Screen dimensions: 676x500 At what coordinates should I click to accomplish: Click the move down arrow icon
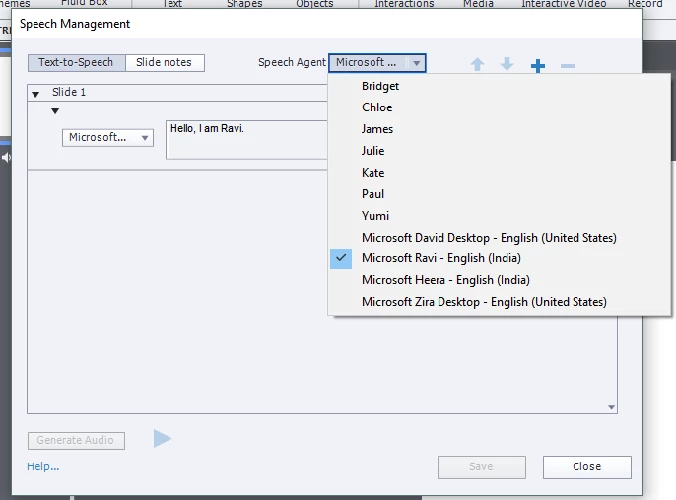click(x=507, y=64)
